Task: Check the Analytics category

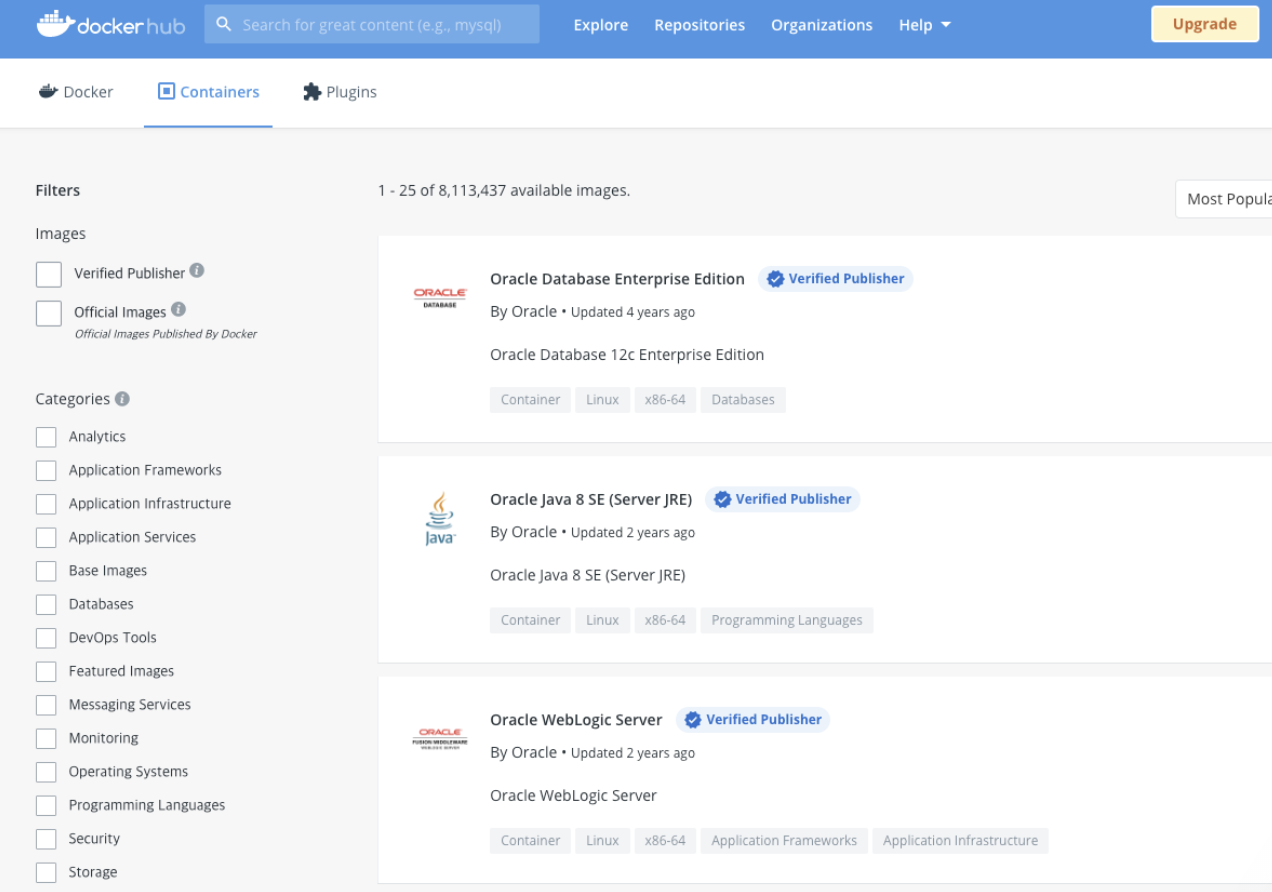Action: [46, 437]
